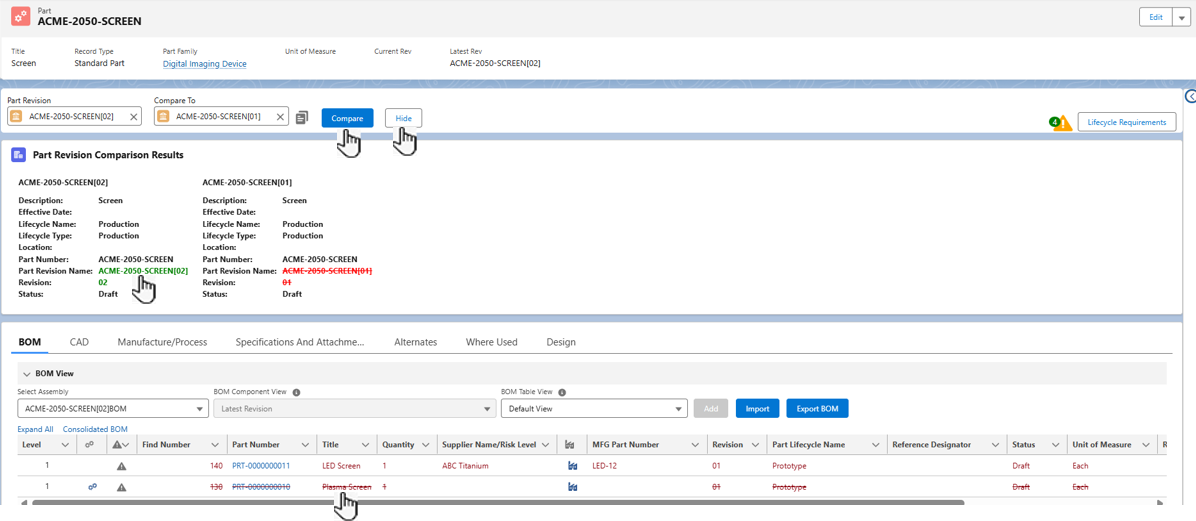This screenshot has height=521, width=1196.
Task: Switch to the CAD tab
Action: (x=79, y=342)
